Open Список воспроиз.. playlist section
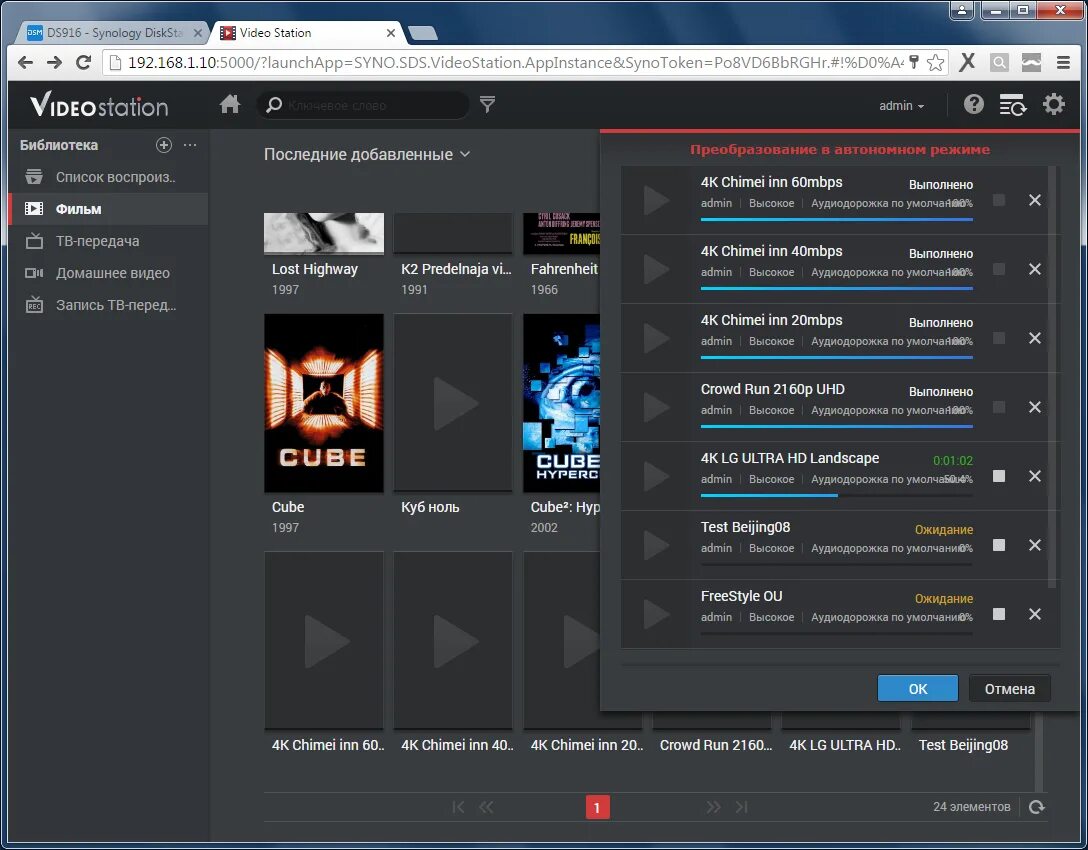 pos(108,177)
